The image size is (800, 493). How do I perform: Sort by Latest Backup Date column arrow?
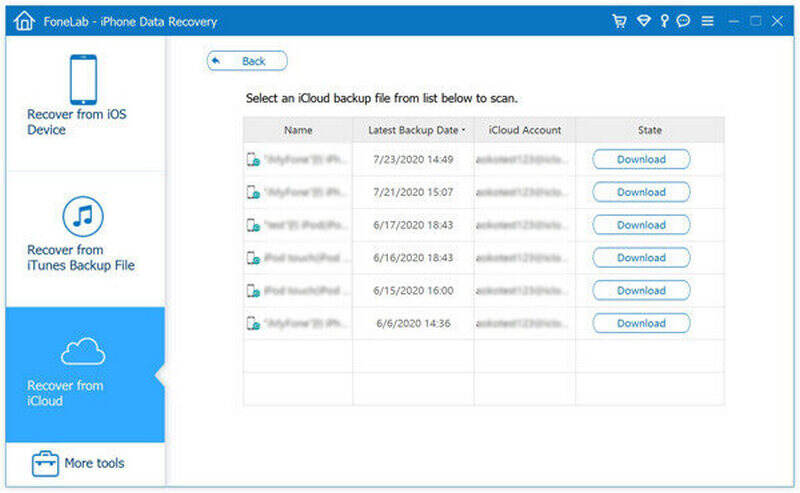(x=462, y=131)
